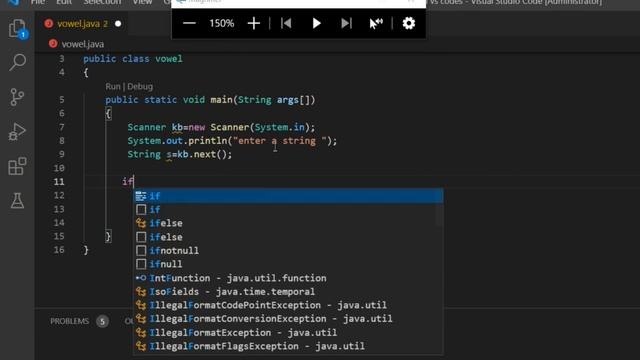Click the println "enter a string" line
Screen dimensions: 640x360
tap(232, 141)
